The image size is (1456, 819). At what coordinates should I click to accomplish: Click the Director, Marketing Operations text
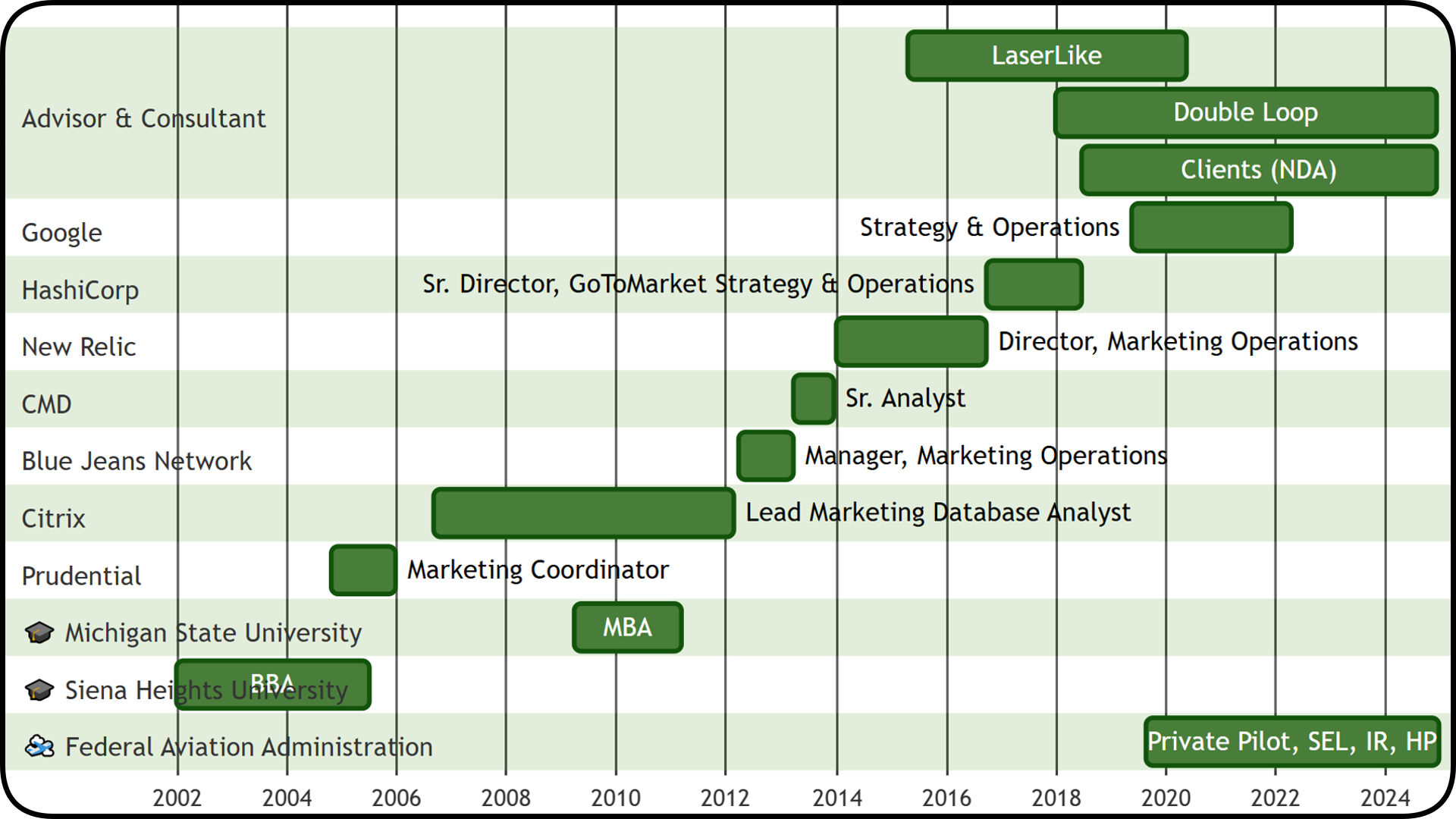1178,342
